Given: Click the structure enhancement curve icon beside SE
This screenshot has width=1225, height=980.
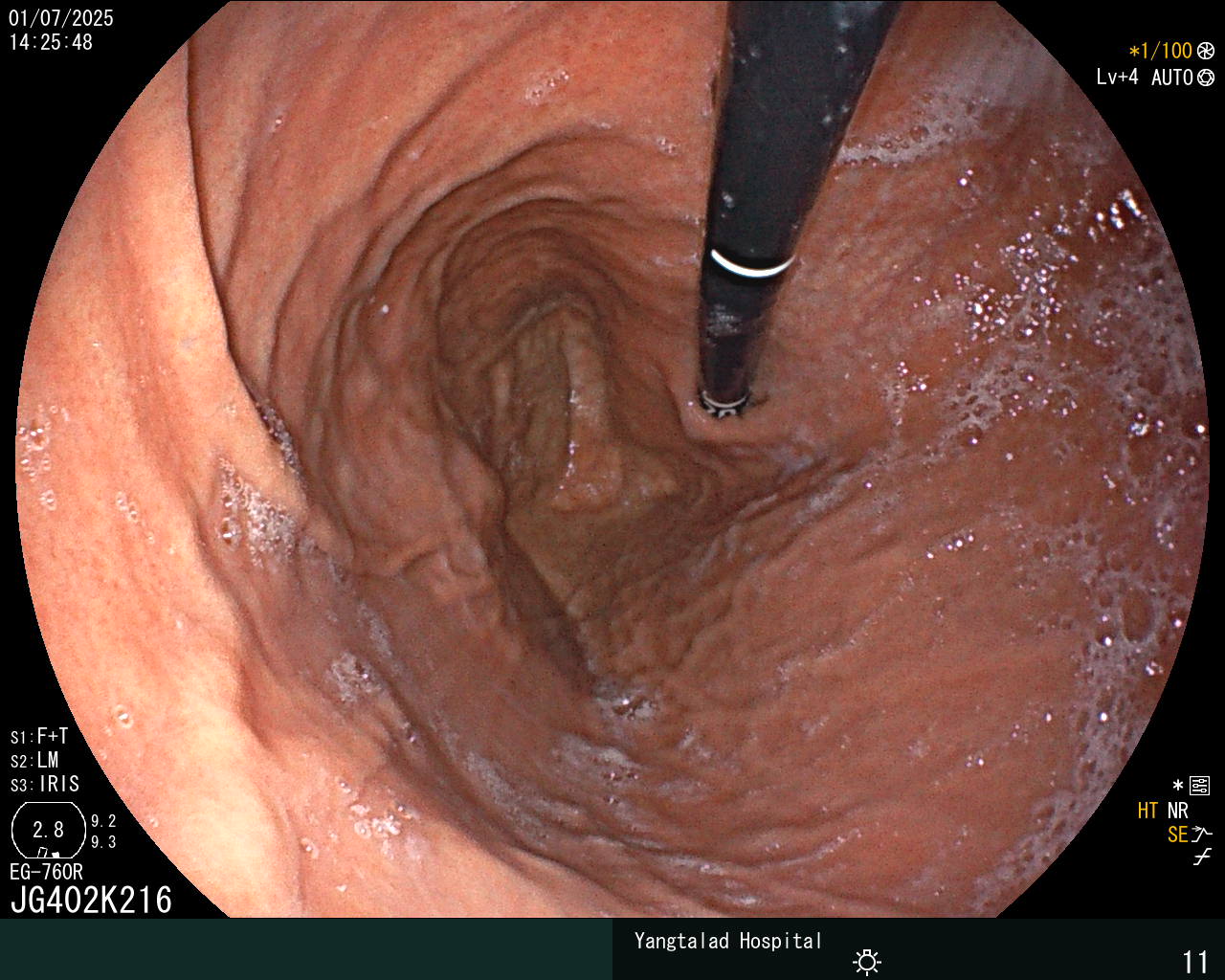Looking at the screenshot, I should 1202,835.
